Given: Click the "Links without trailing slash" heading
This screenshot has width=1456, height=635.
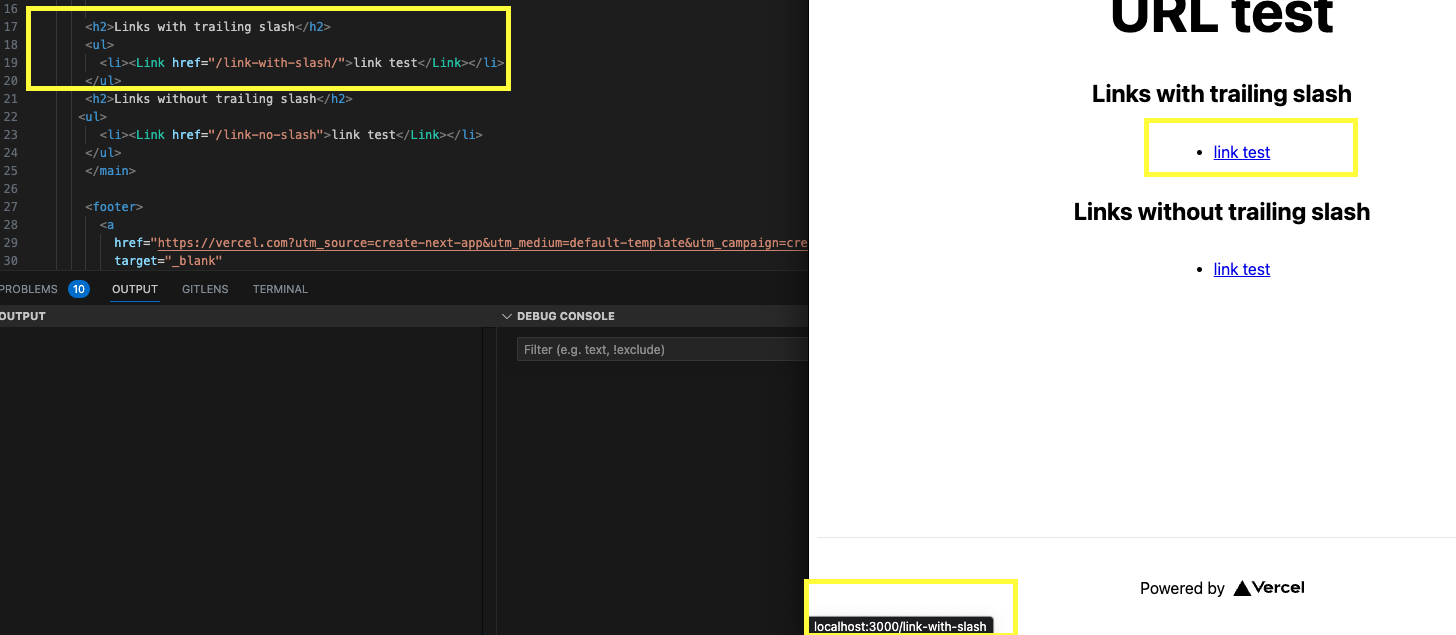Looking at the screenshot, I should click(x=1221, y=211).
